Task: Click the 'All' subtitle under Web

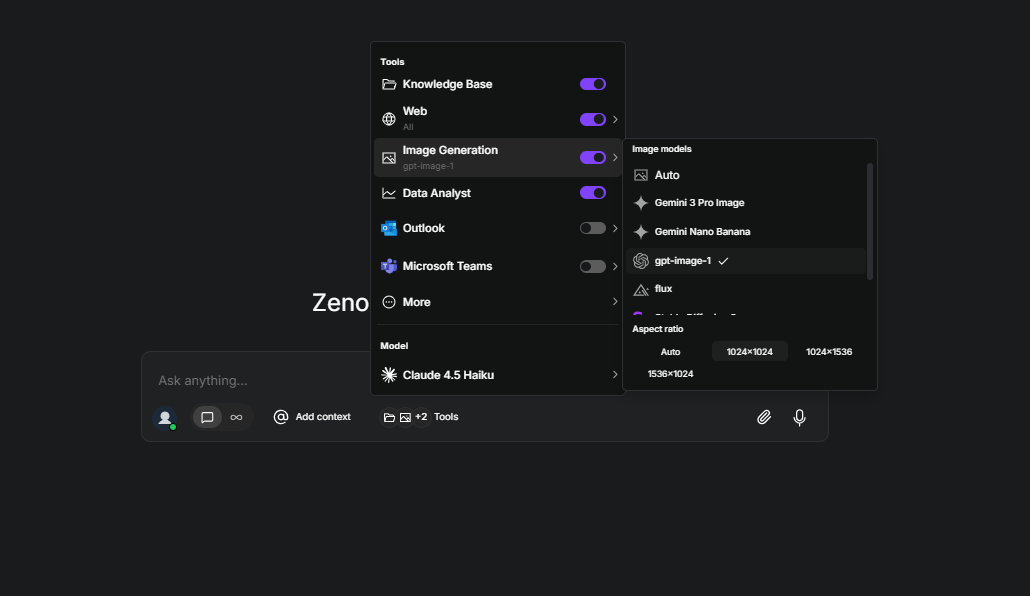Action: point(408,127)
